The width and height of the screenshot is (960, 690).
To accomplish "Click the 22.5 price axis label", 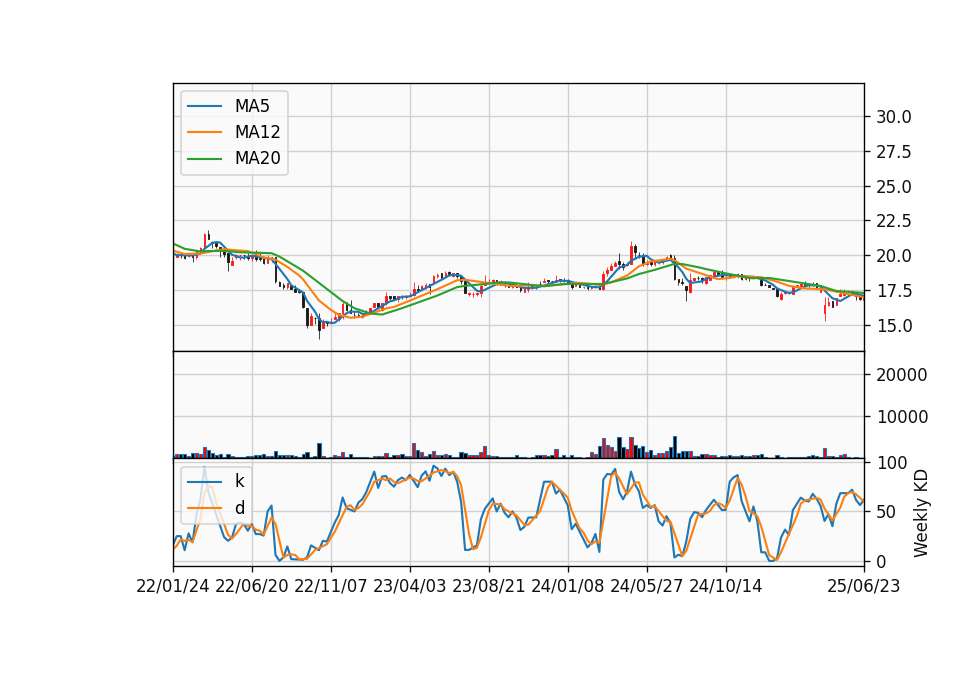I will (x=894, y=221).
